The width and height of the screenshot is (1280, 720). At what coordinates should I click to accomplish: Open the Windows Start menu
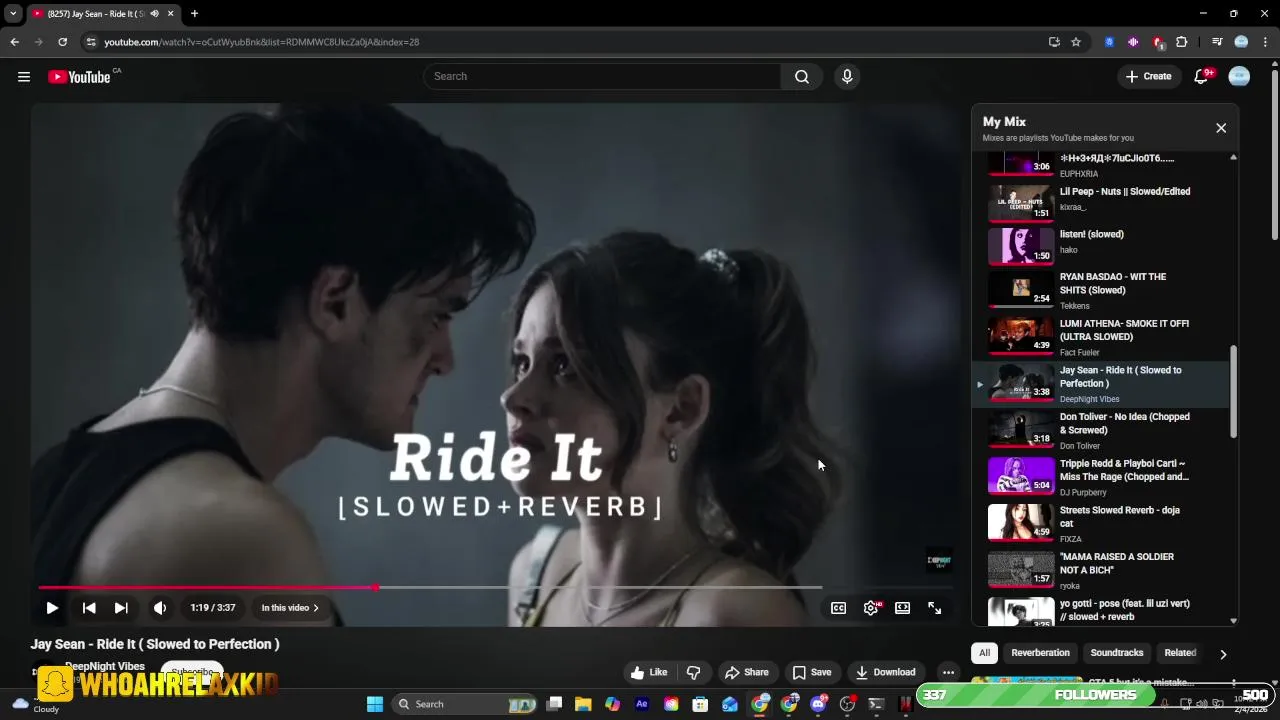(375, 704)
